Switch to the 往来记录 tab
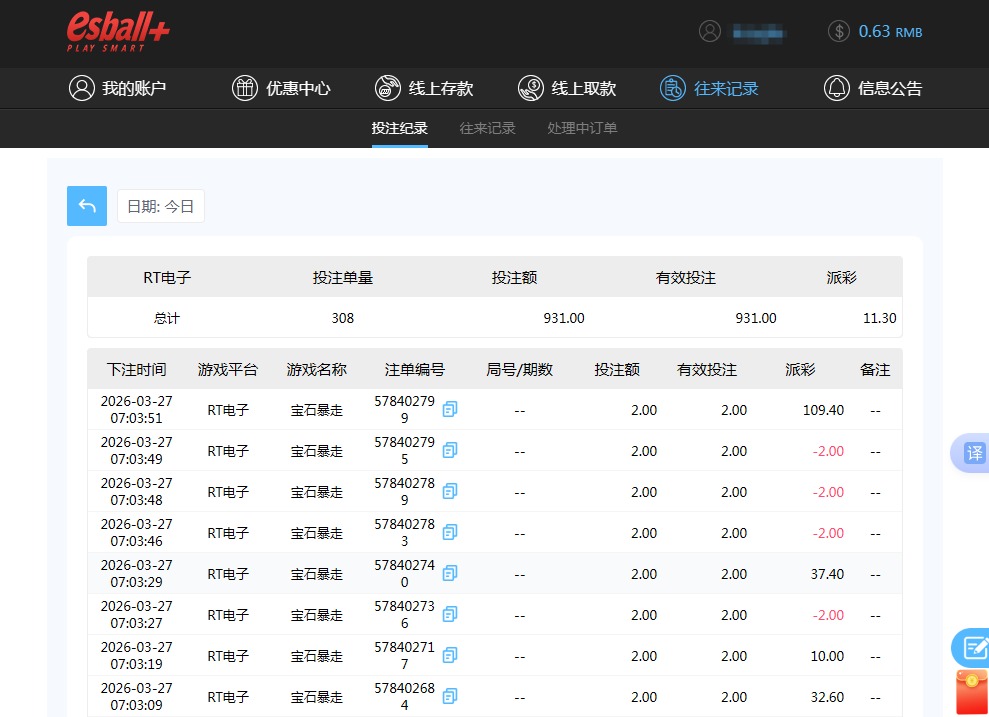Screen dimensions: 989x717 click(487, 128)
